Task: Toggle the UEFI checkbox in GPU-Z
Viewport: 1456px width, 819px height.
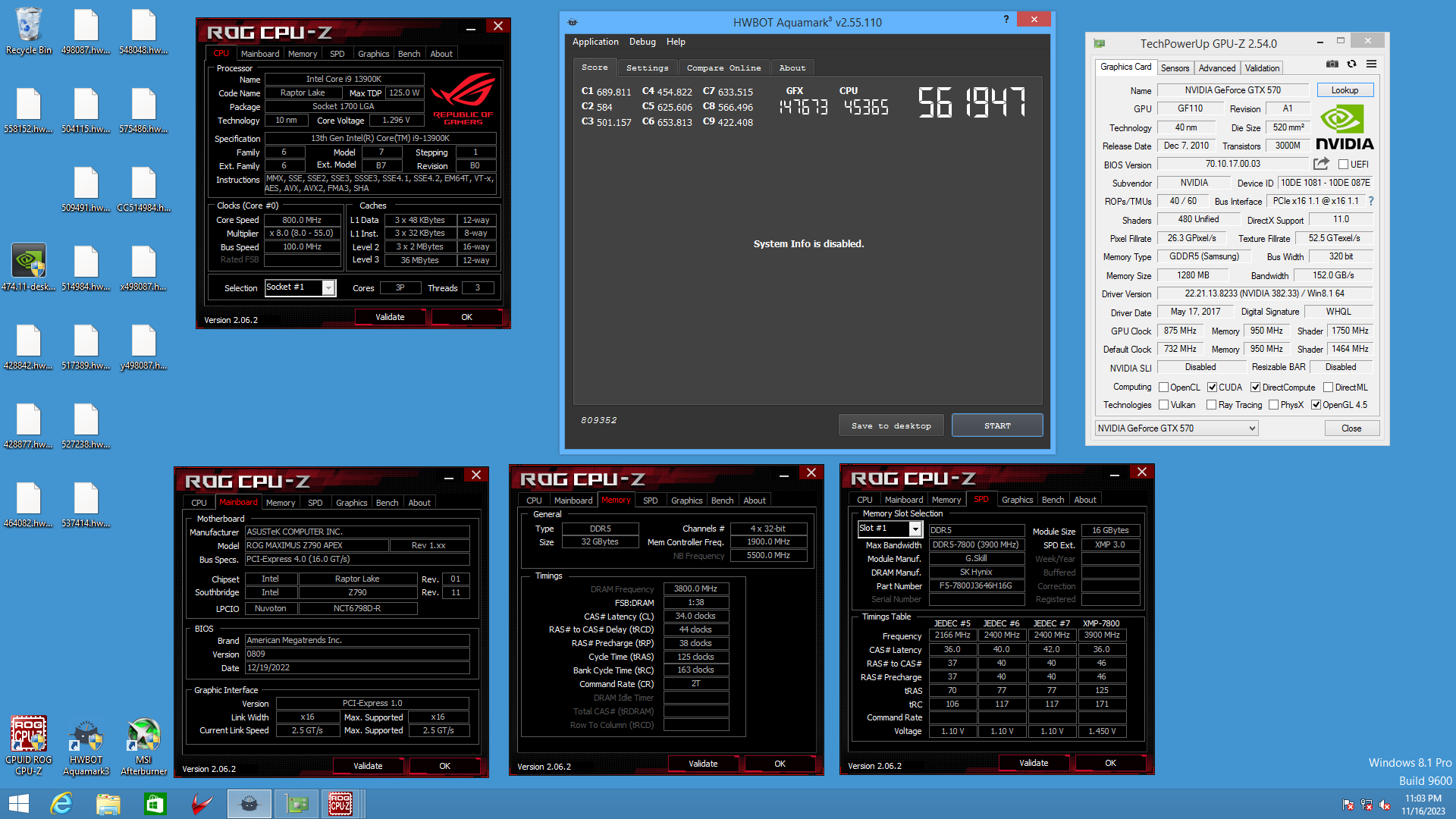Action: coord(1343,165)
